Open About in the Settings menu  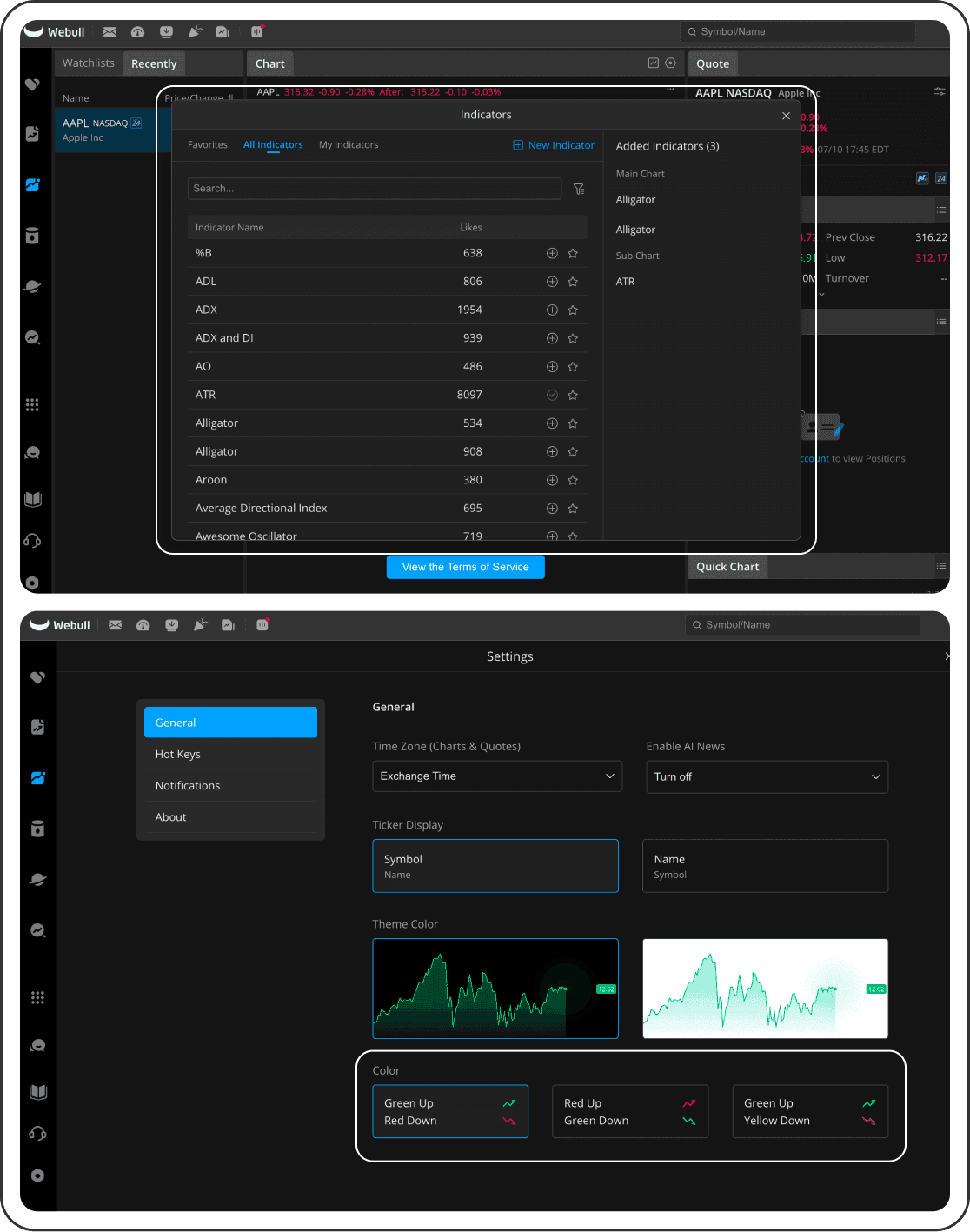click(230, 817)
